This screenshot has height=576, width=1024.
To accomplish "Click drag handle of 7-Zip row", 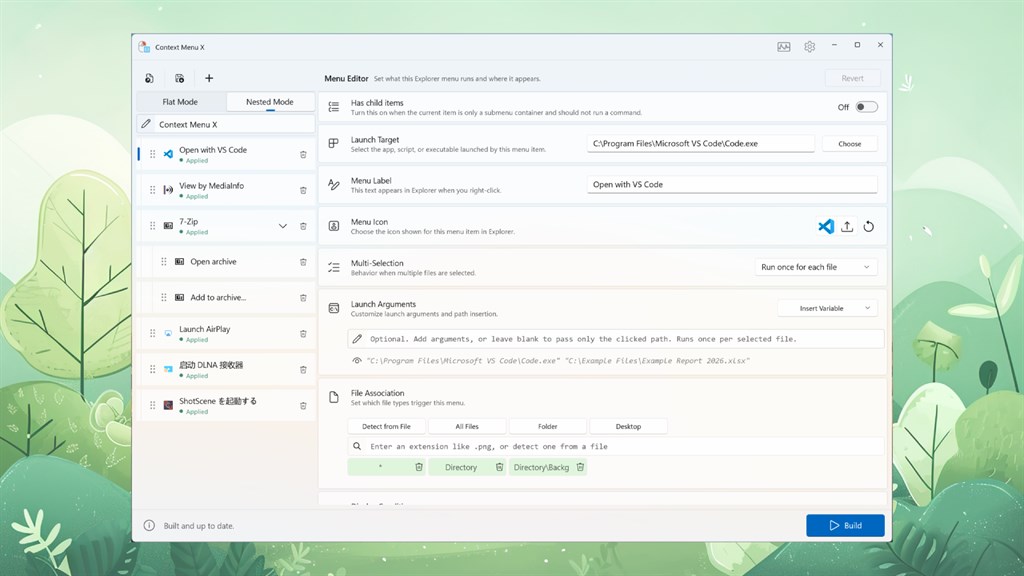I will pyautogui.click(x=152, y=226).
